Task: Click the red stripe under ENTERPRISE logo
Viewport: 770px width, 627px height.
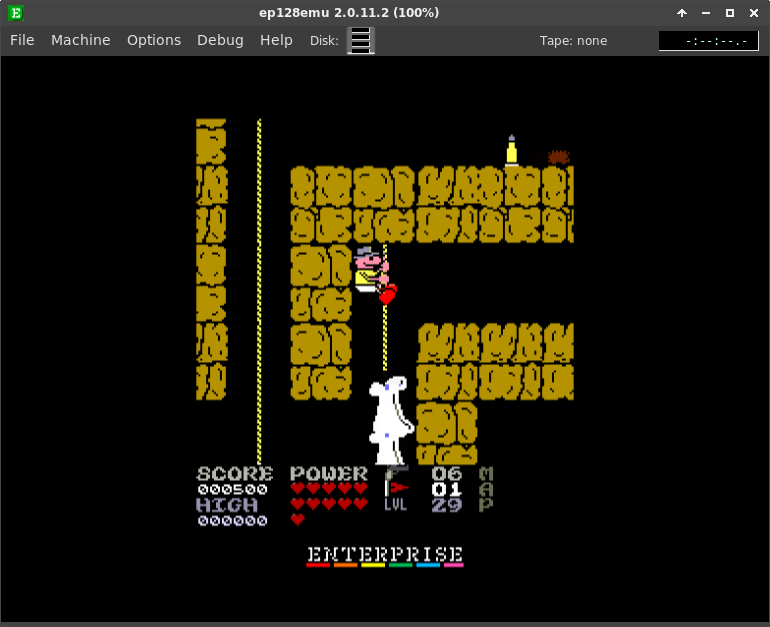Action: point(318,565)
